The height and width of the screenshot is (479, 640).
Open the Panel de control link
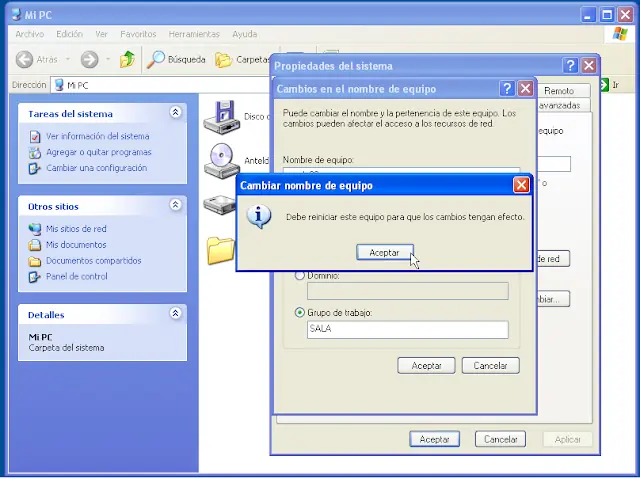point(76,276)
